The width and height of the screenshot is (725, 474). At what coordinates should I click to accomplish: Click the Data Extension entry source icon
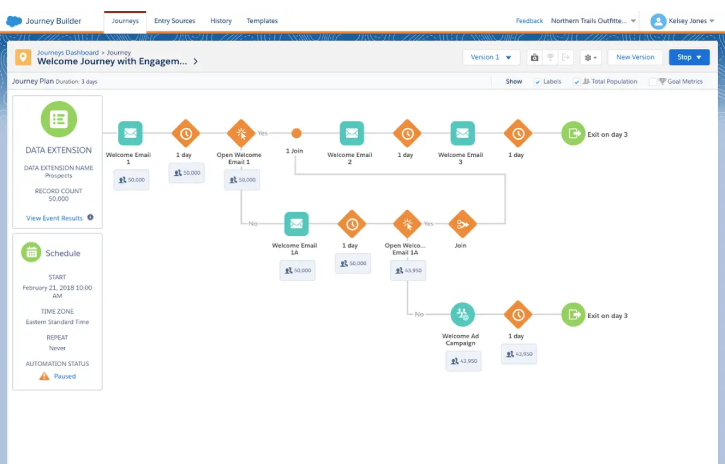(58, 119)
